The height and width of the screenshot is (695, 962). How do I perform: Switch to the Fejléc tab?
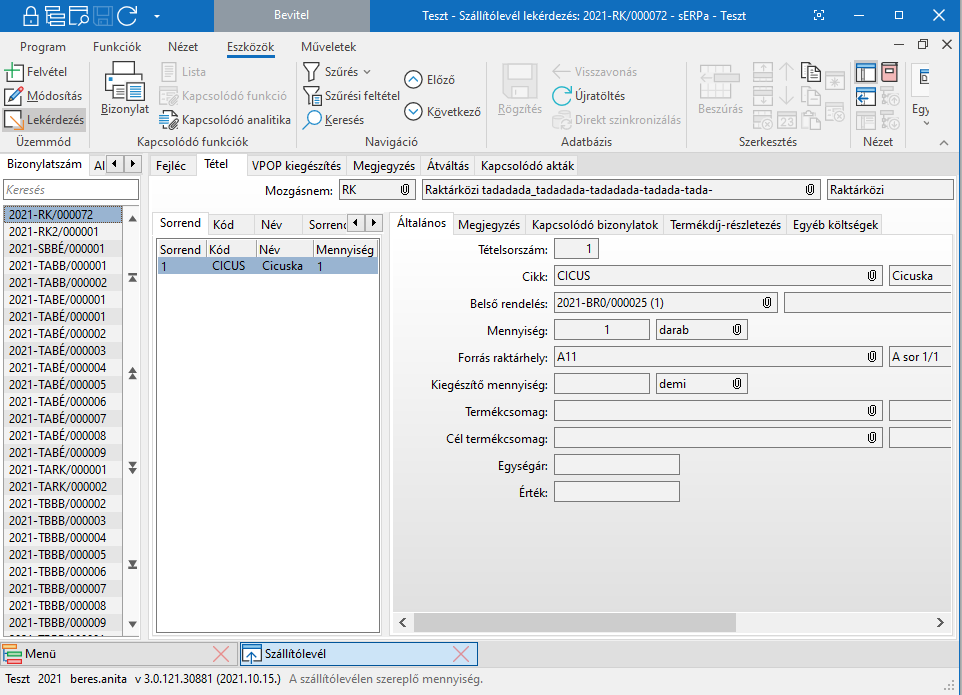point(173,166)
